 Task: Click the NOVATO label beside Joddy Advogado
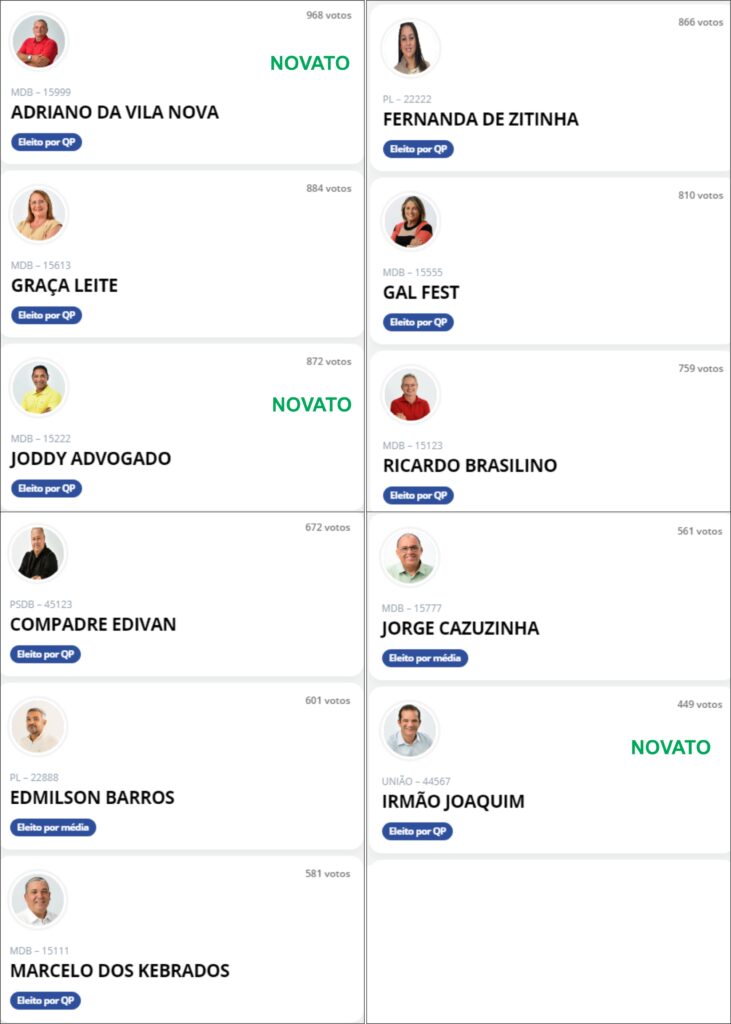click(x=312, y=404)
